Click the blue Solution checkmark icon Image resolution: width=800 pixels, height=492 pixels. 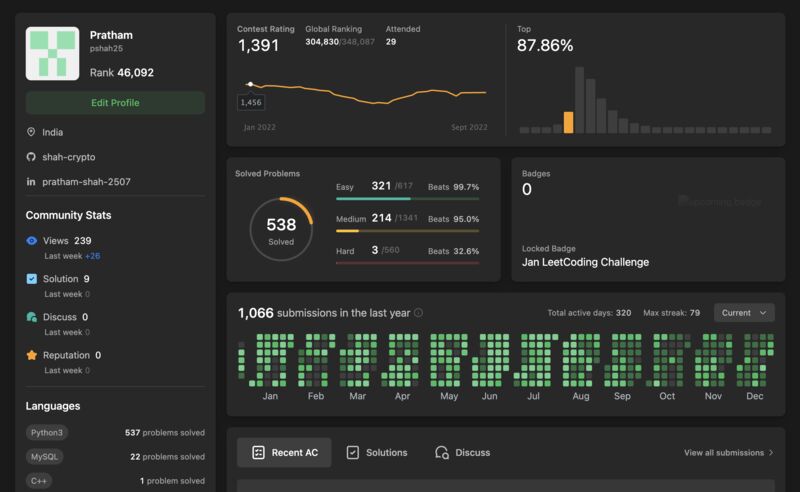pos(32,279)
